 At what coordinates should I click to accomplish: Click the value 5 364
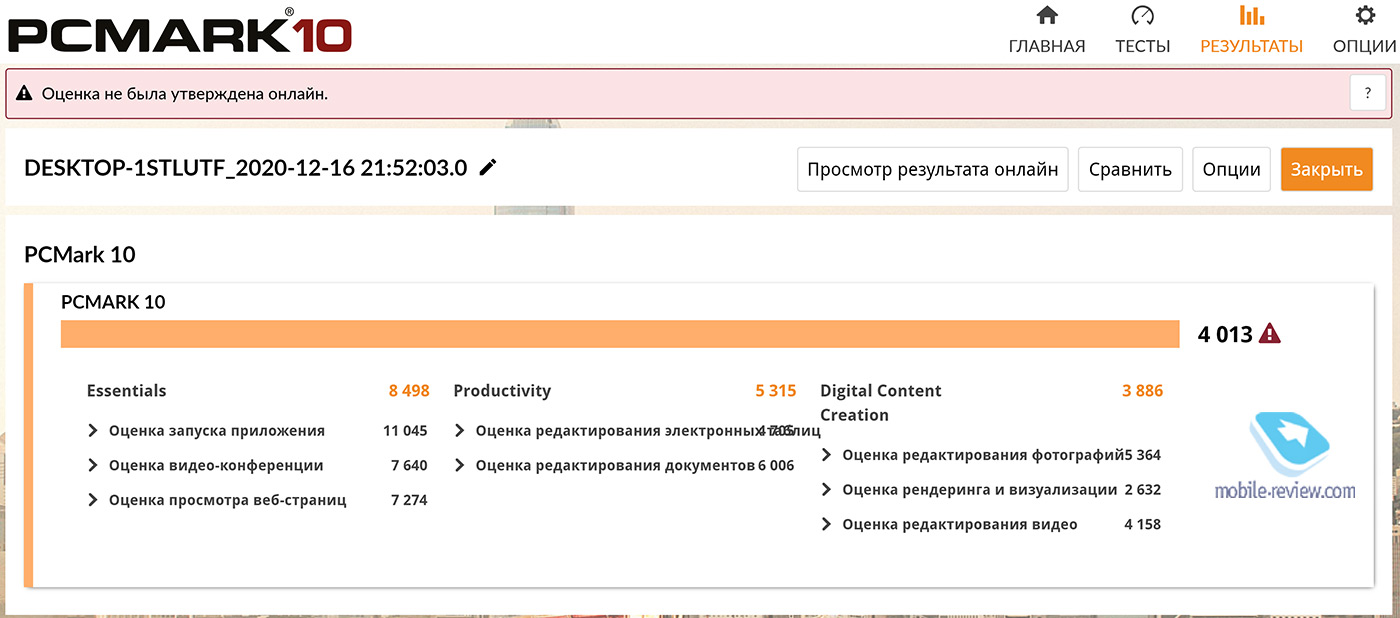[x=1143, y=455]
